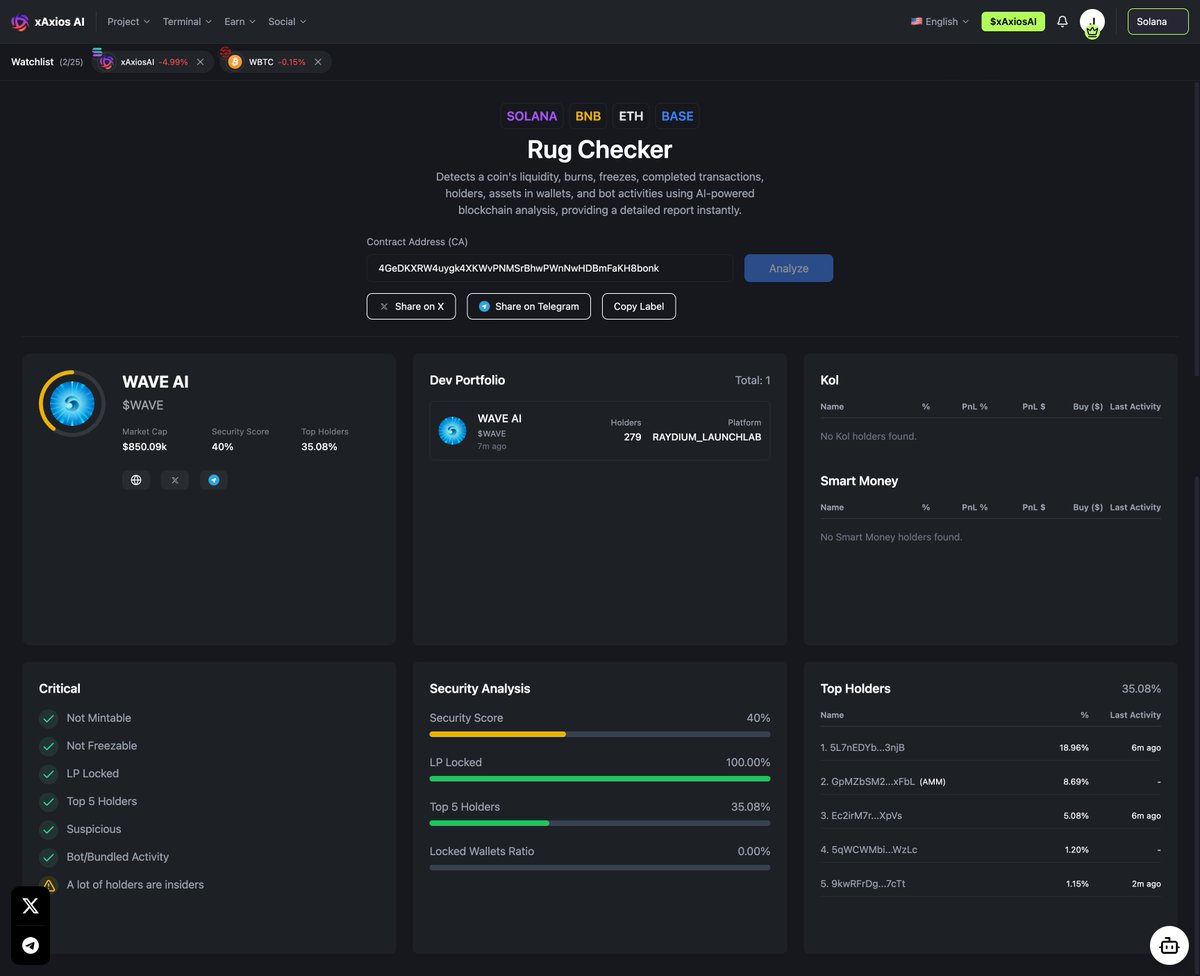Open the English language dropdown
This screenshot has width=1200, height=976.
[x=939, y=21]
